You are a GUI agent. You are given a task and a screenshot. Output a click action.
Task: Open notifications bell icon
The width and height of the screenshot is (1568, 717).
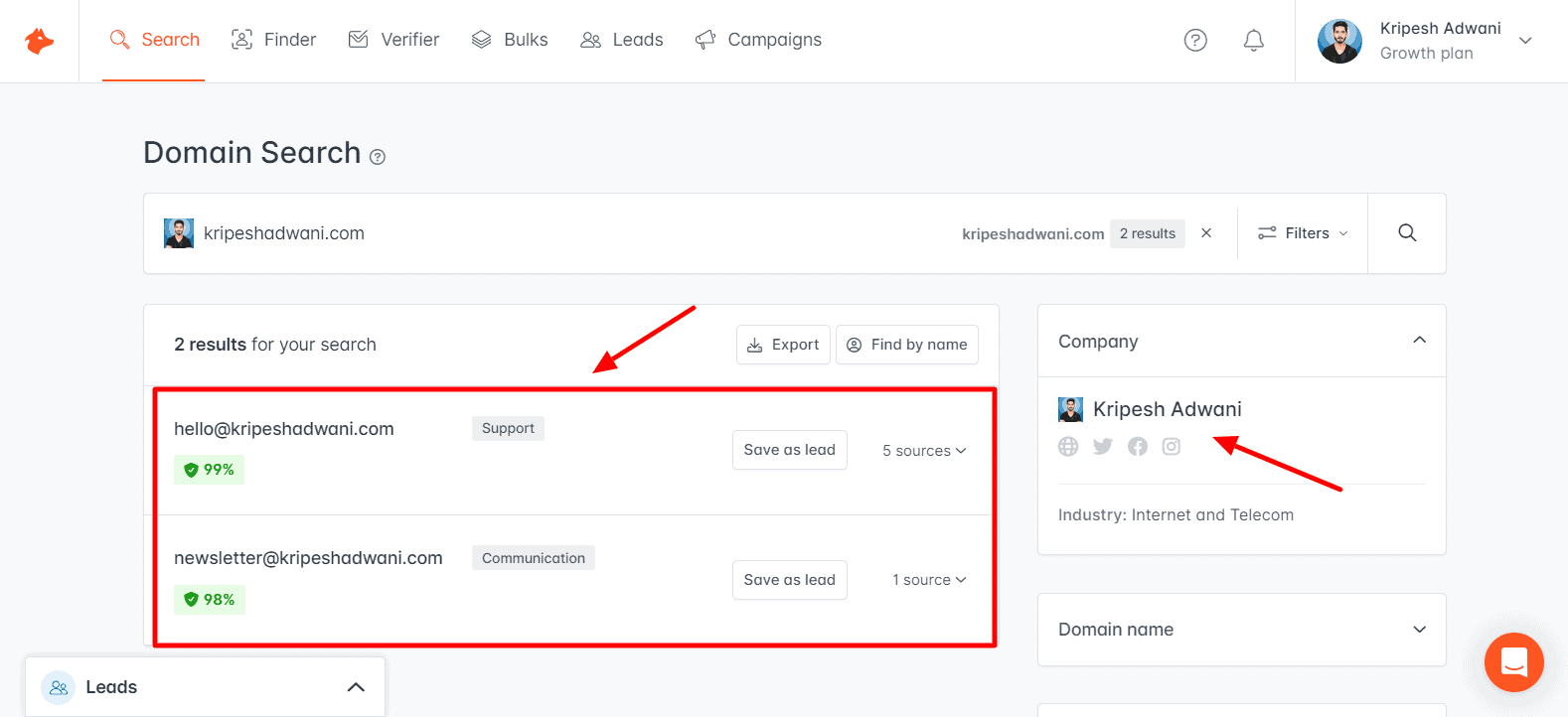pos(1254,40)
